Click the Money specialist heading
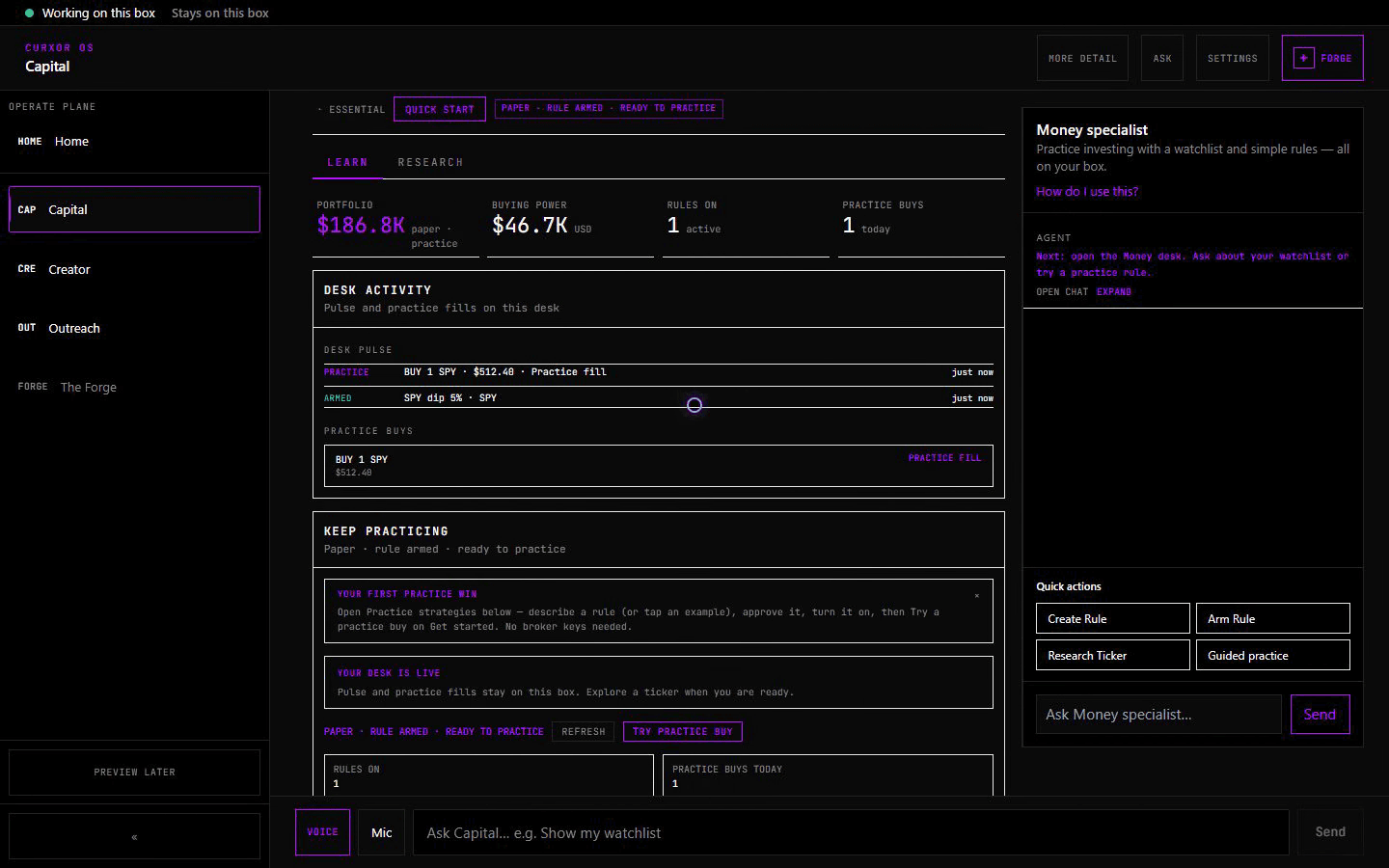This screenshot has height=868, width=1389. click(1092, 130)
